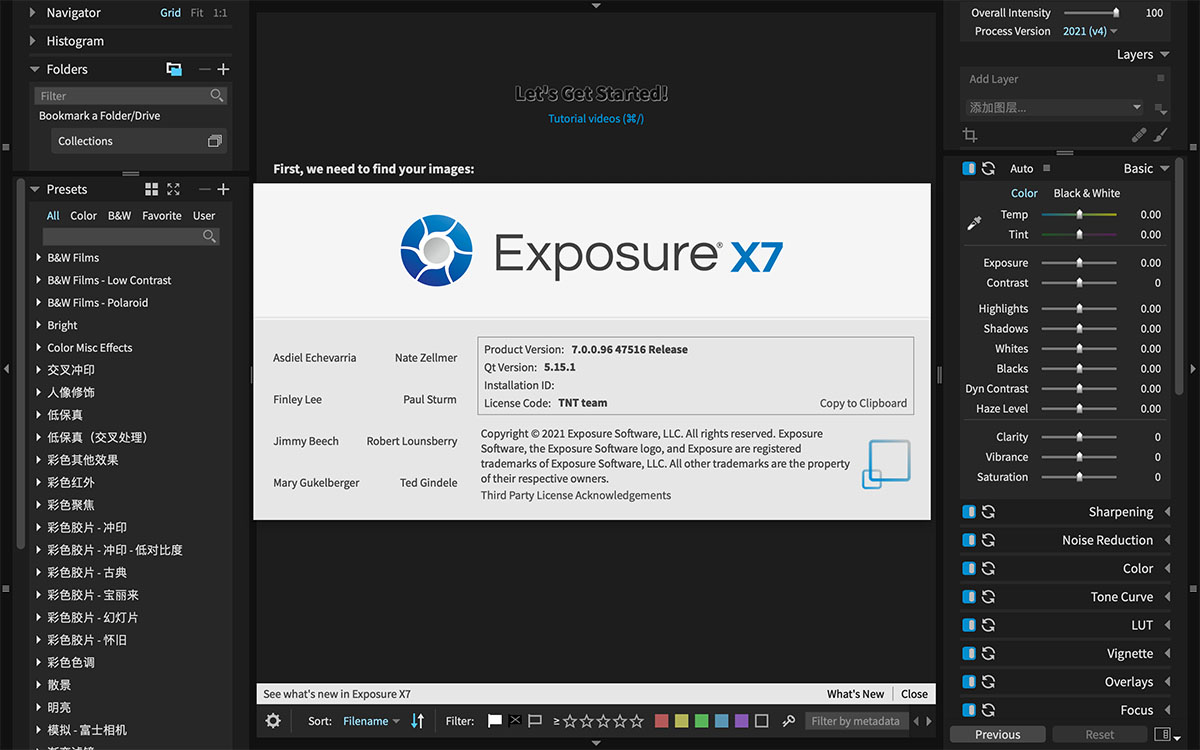This screenshot has width=1200, height=750.
Task: Expand presets panel to full screen
Action: (x=173, y=189)
